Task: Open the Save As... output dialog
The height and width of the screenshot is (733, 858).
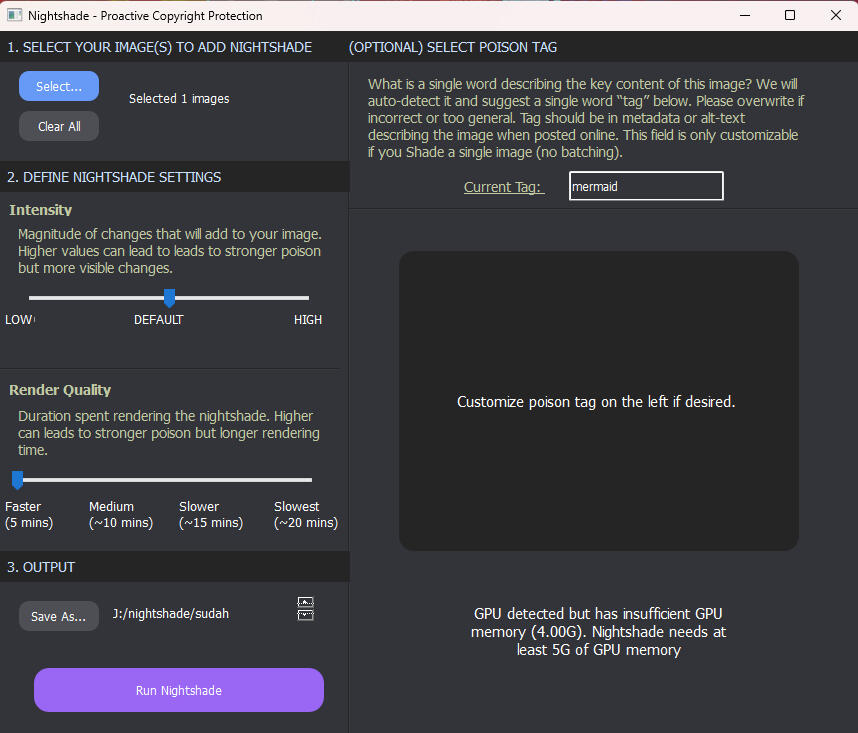Action: (x=59, y=616)
